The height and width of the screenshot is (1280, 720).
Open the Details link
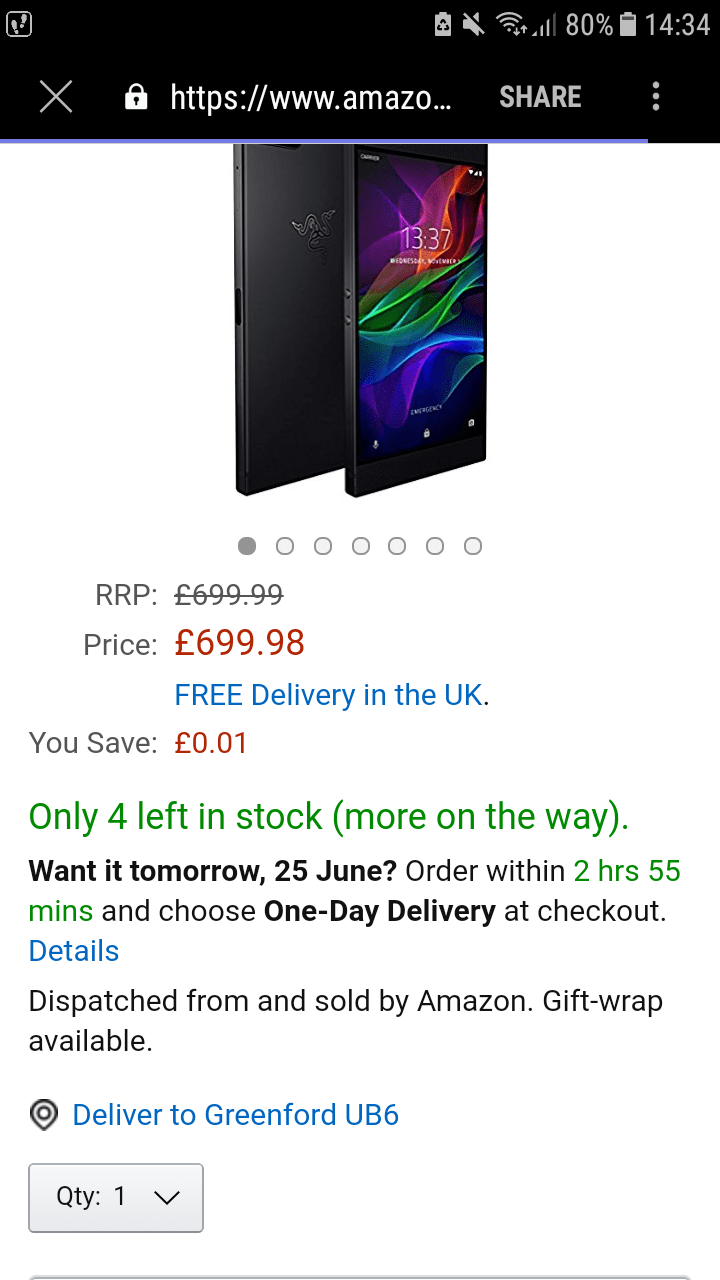point(74,951)
